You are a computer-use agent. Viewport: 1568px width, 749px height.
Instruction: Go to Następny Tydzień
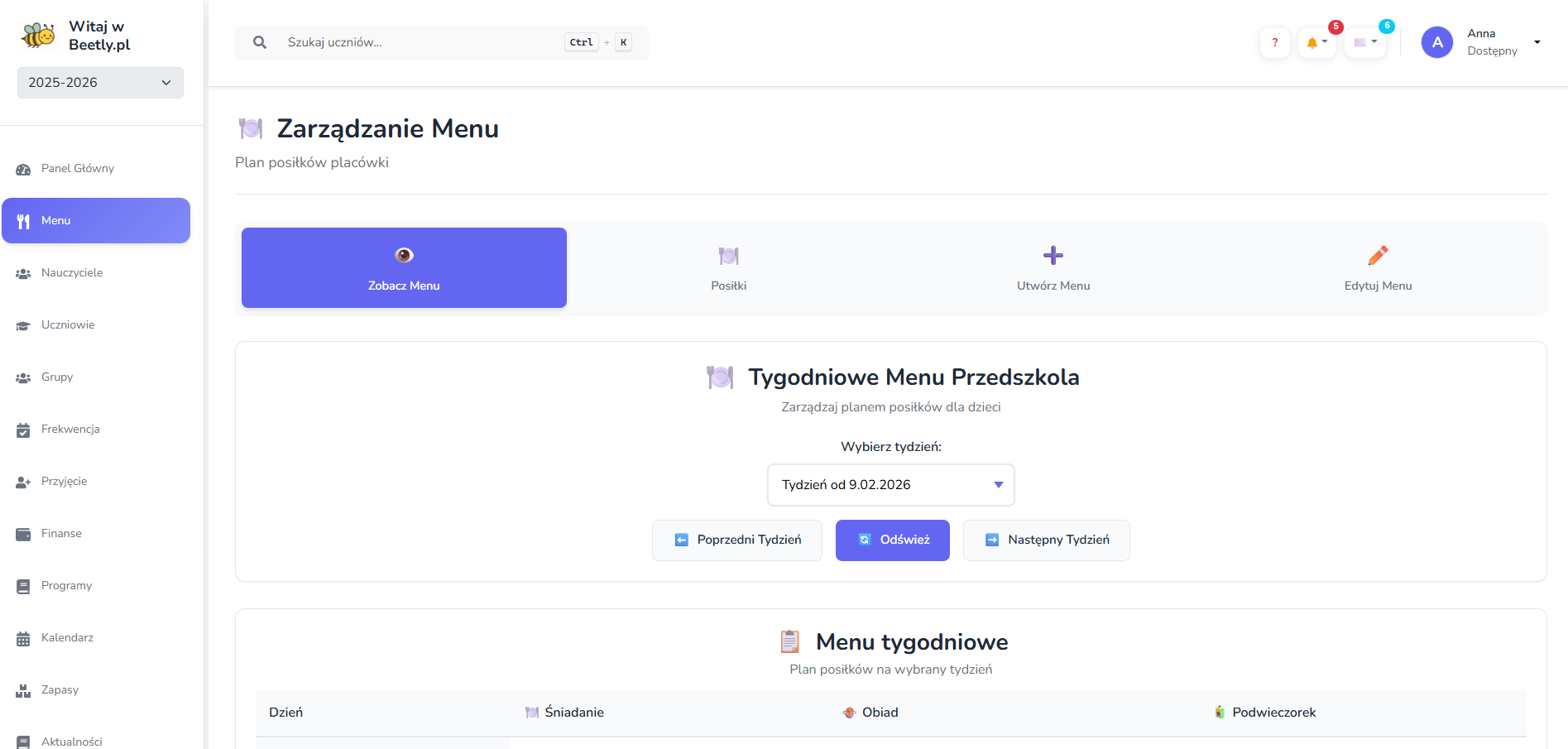tap(1046, 540)
